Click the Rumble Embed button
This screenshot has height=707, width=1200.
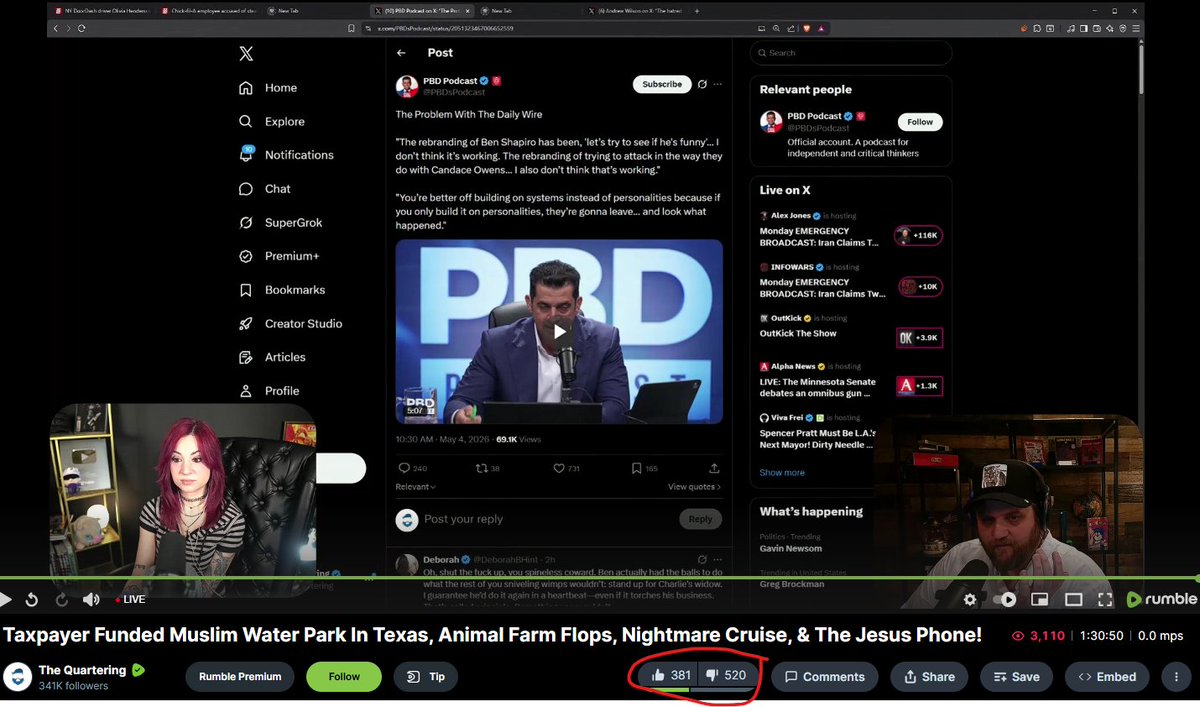1106,677
